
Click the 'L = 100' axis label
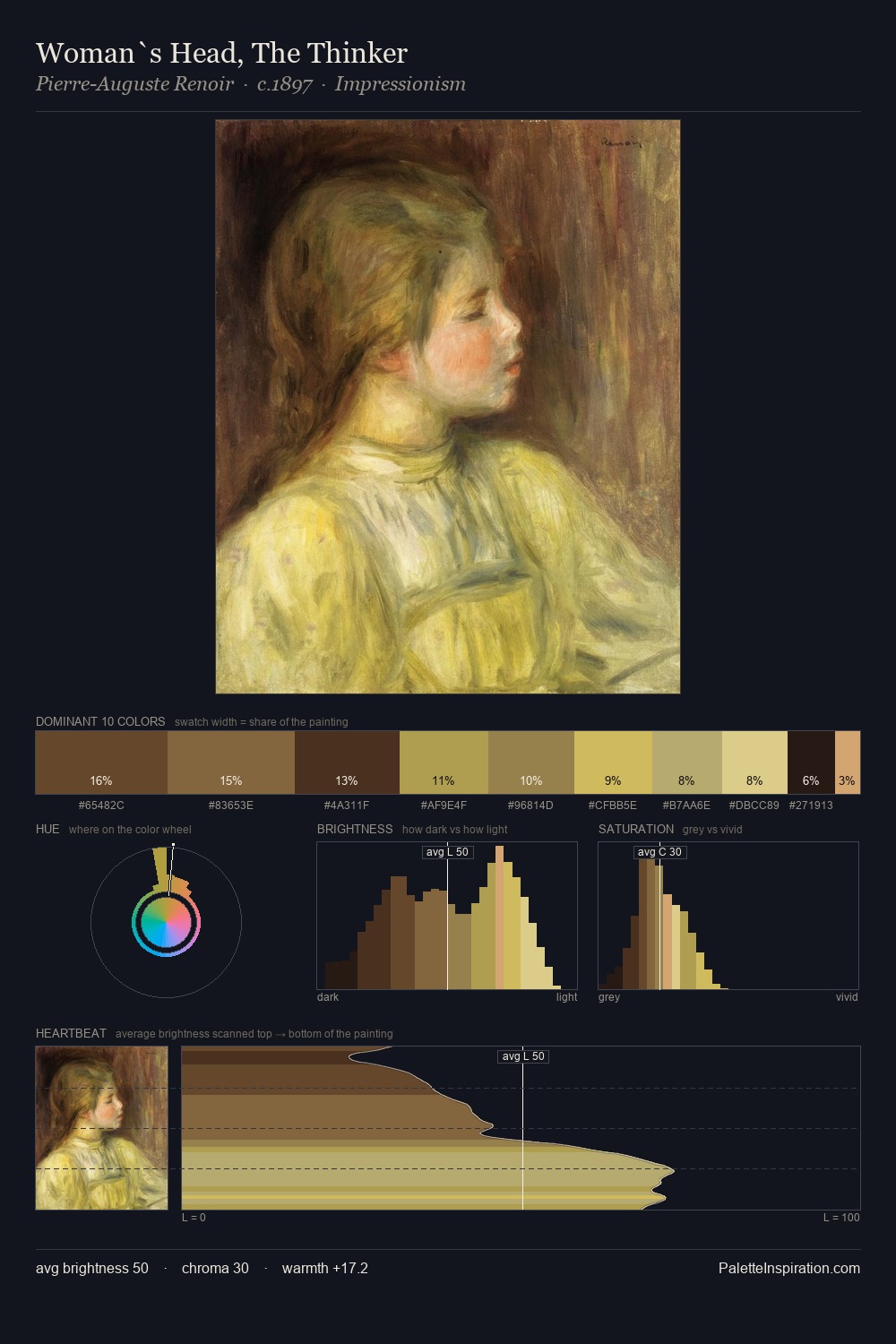[x=841, y=1218]
